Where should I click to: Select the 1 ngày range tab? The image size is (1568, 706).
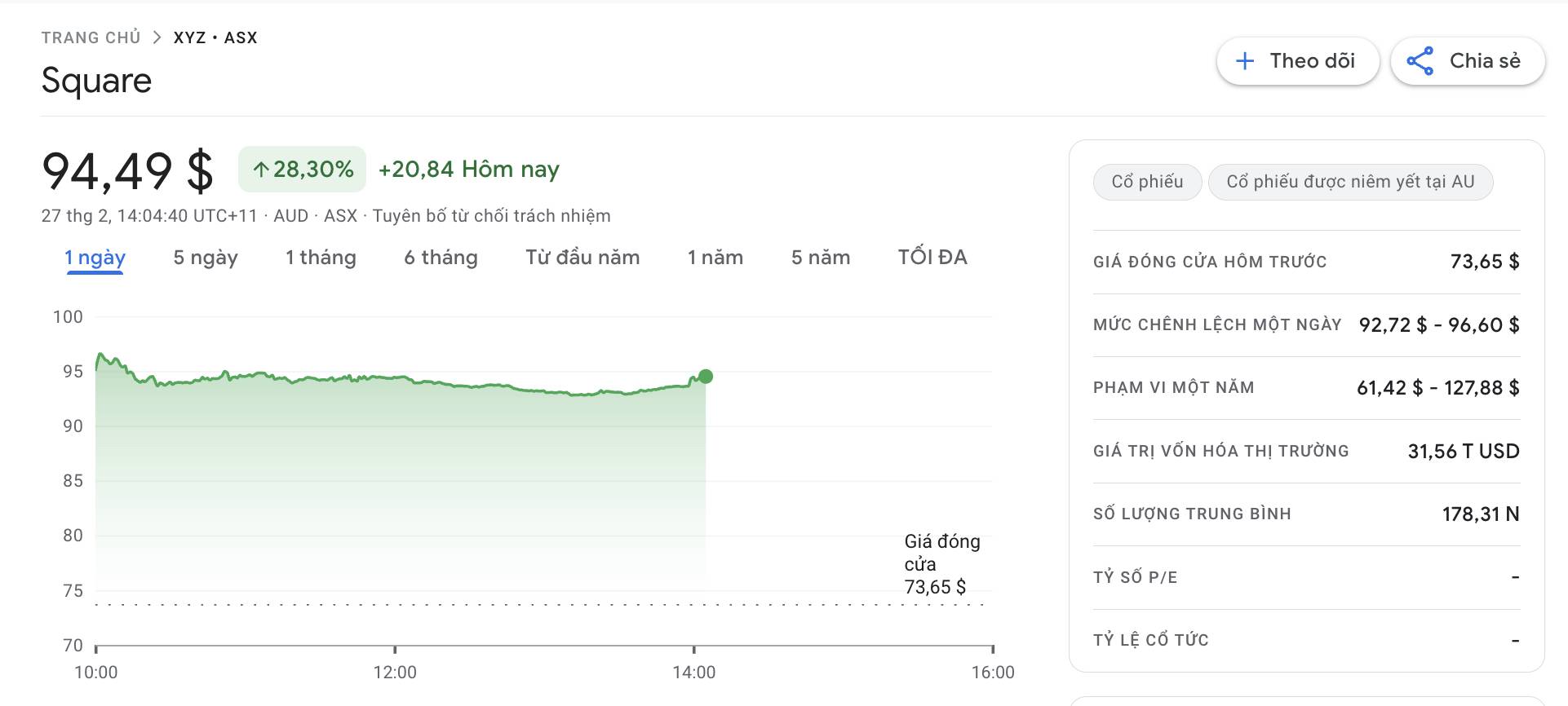point(95,258)
